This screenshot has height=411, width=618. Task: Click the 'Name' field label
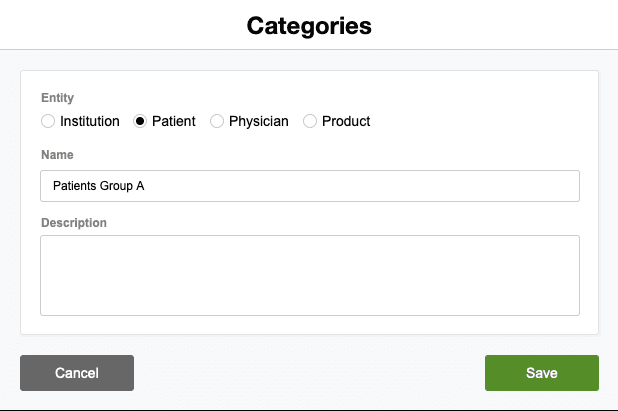coord(57,155)
